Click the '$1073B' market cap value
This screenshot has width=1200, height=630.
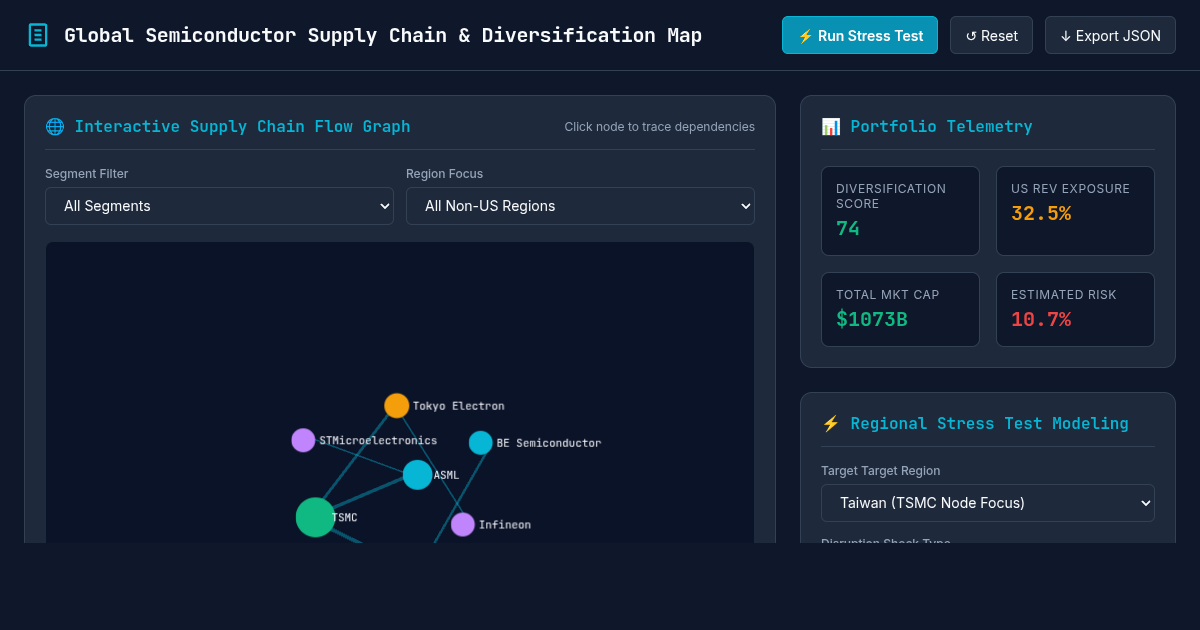click(x=872, y=320)
